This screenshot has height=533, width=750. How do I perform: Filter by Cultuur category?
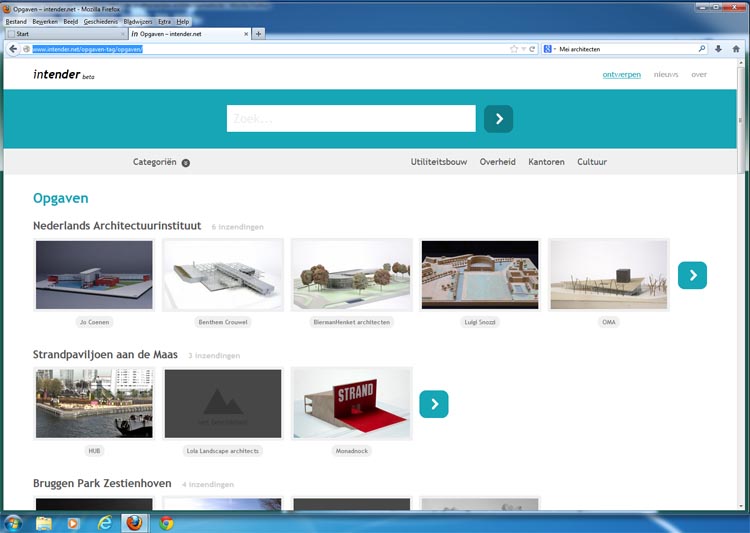[x=592, y=162]
